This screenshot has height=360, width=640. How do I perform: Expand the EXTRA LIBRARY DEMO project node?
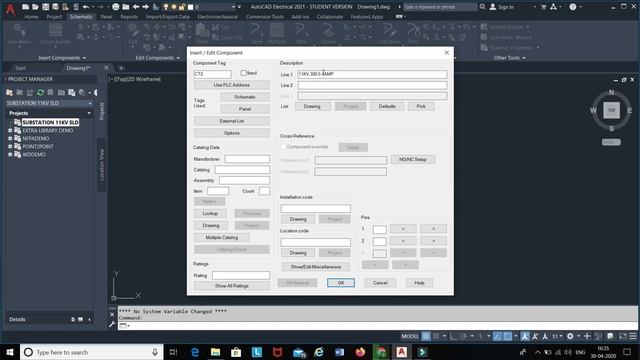click(x=10, y=131)
